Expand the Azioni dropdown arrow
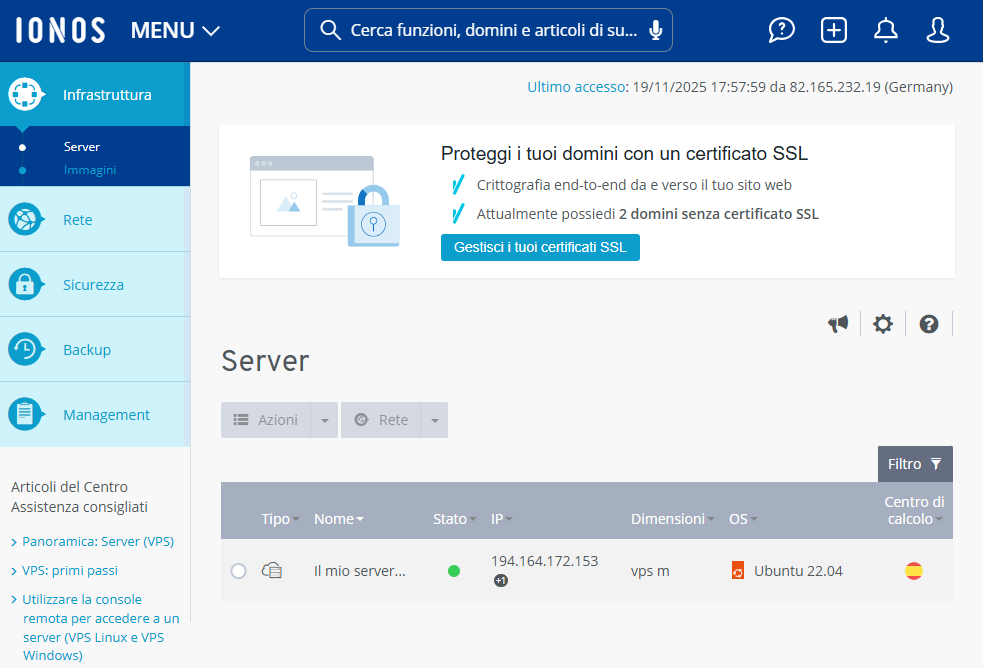The height and width of the screenshot is (668, 983). [x=325, y=419]
